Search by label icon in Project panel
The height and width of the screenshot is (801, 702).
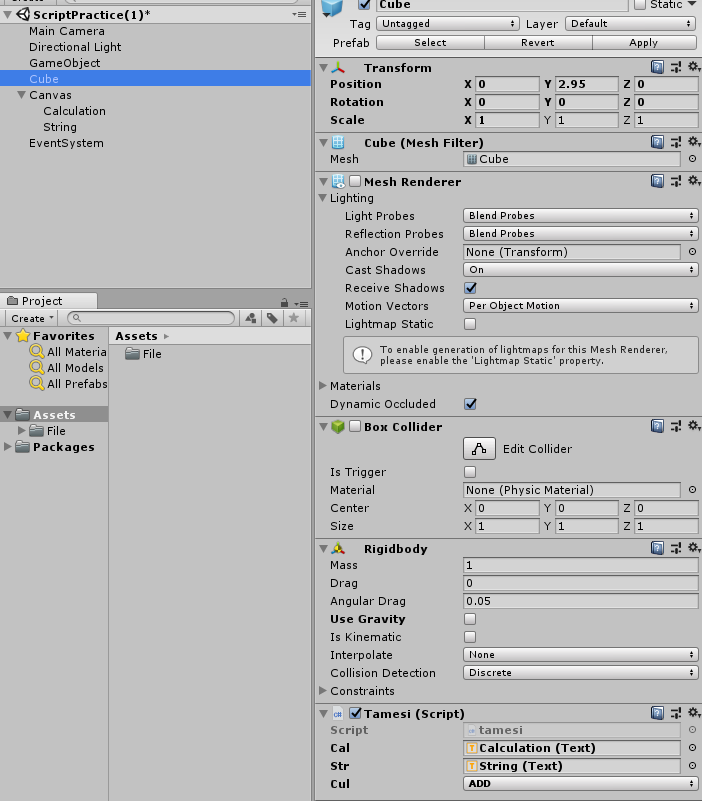(272, 318)
